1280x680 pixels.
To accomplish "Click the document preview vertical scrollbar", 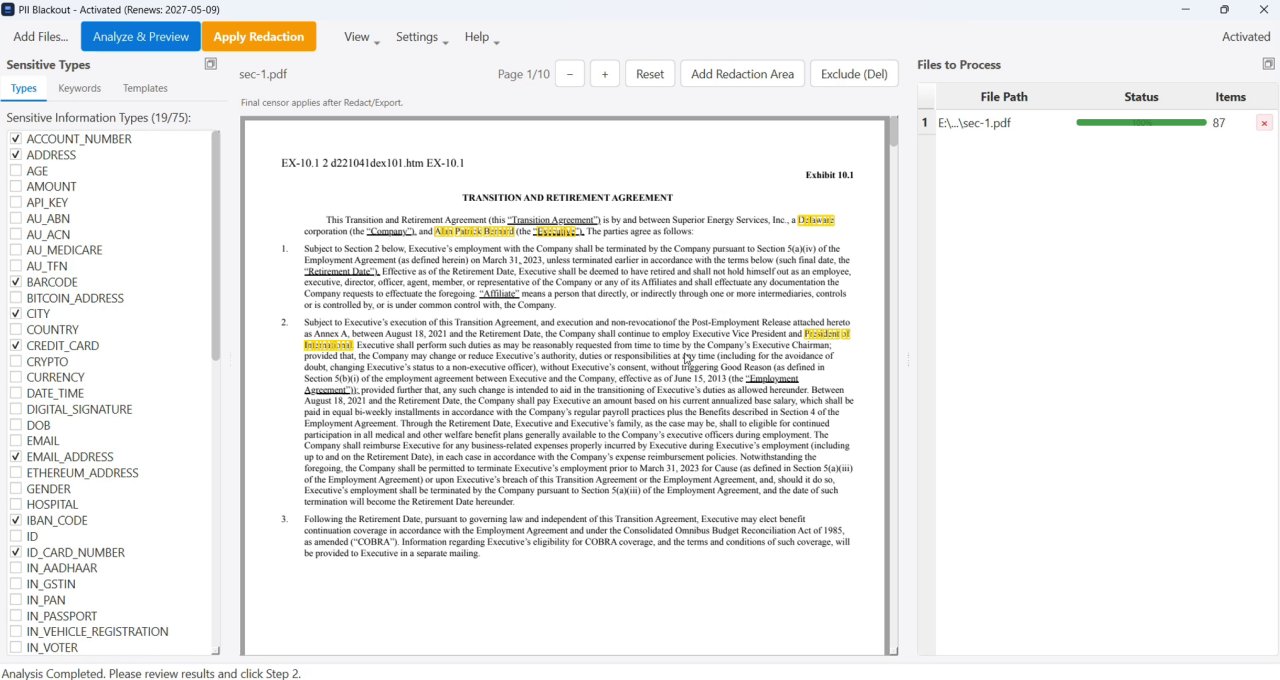I will click(893, 133).
